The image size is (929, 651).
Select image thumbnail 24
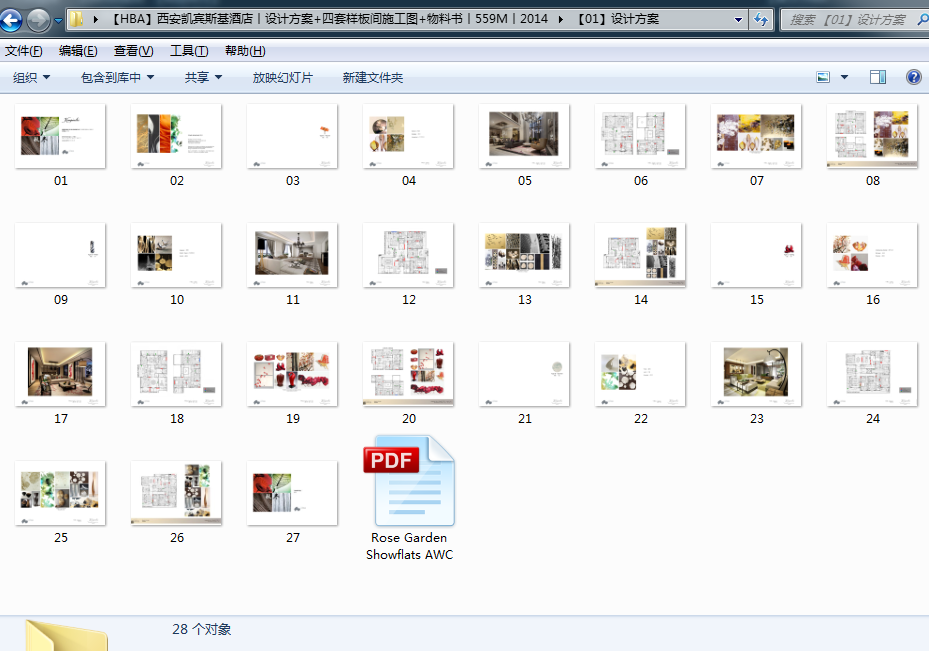(872, 374)
